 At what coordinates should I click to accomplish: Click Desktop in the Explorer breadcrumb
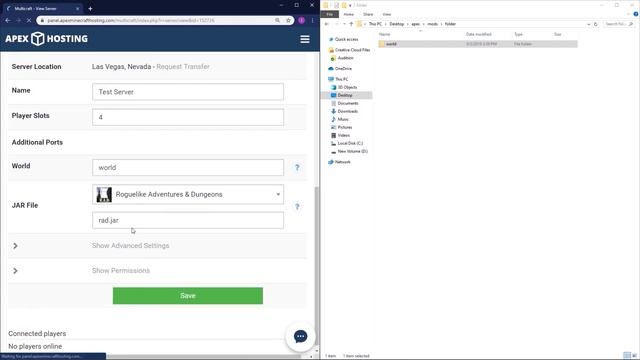pyautogui.click(x=396, y=24)
